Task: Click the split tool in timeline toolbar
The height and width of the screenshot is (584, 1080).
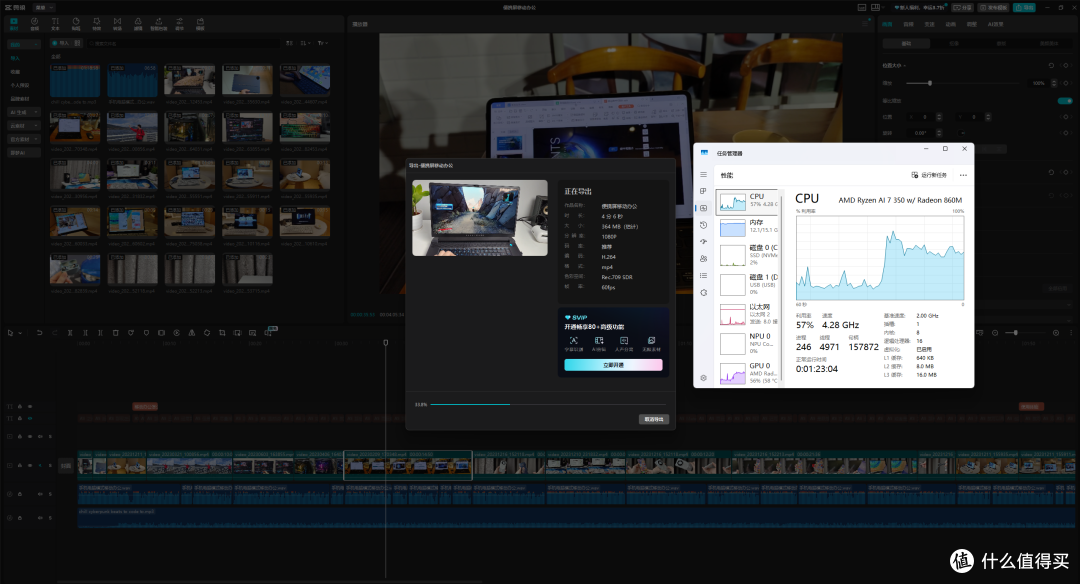Action: (x=70, y=333)
